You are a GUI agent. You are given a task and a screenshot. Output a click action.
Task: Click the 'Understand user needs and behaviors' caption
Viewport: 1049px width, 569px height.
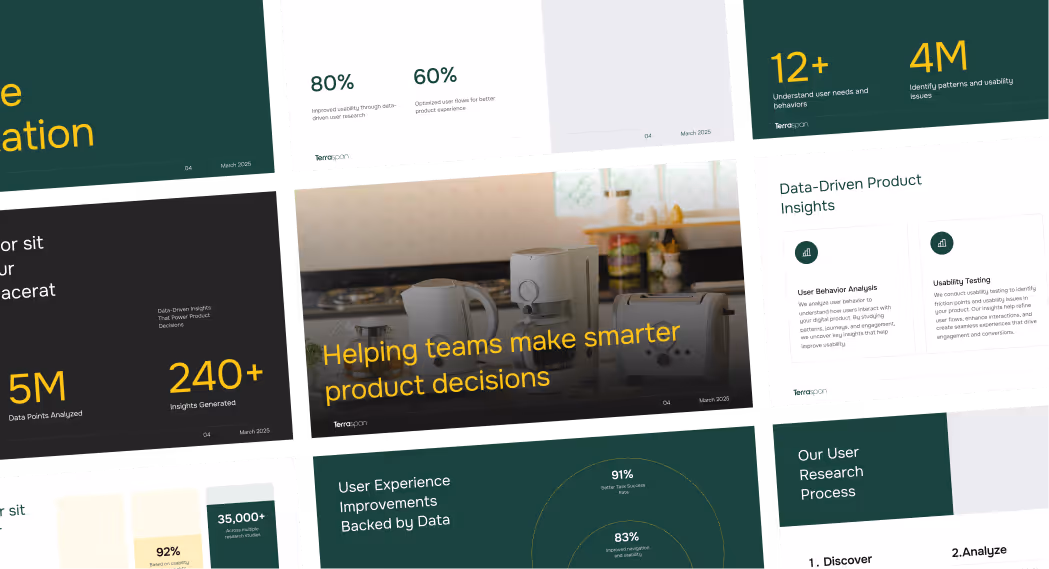(820, 98)
